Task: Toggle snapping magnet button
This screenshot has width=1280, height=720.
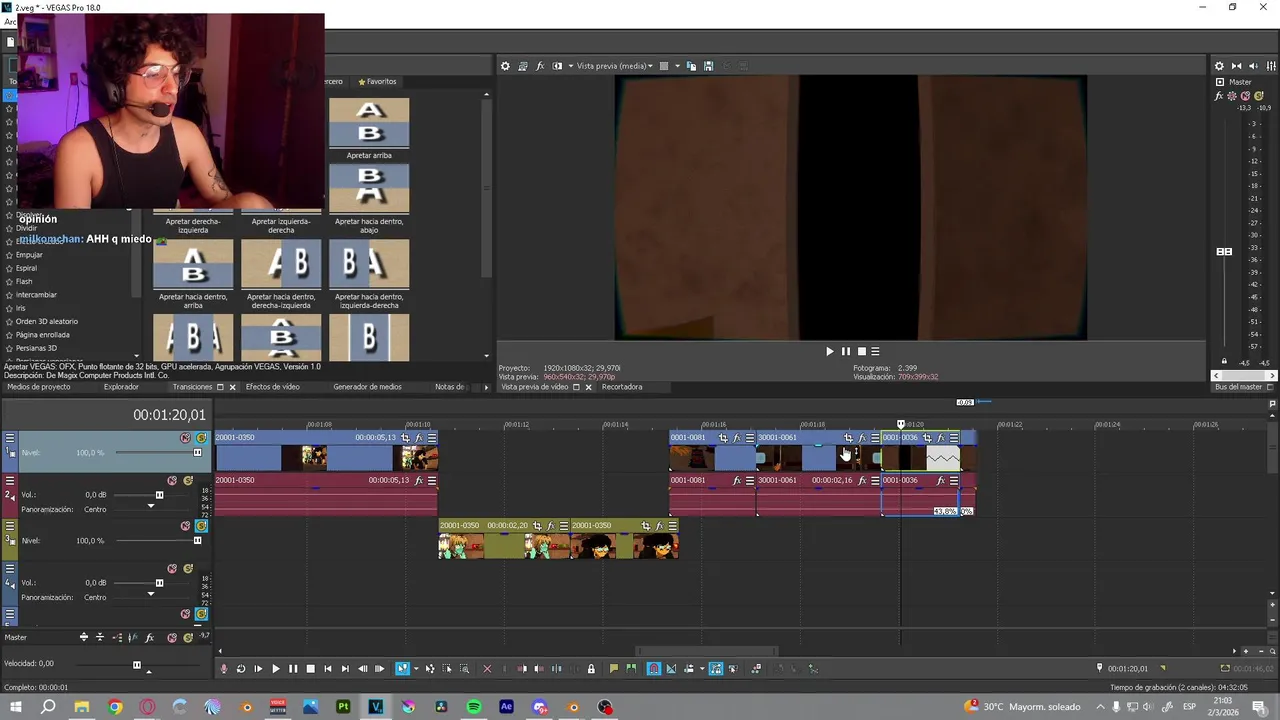Action: pos(654,669)
